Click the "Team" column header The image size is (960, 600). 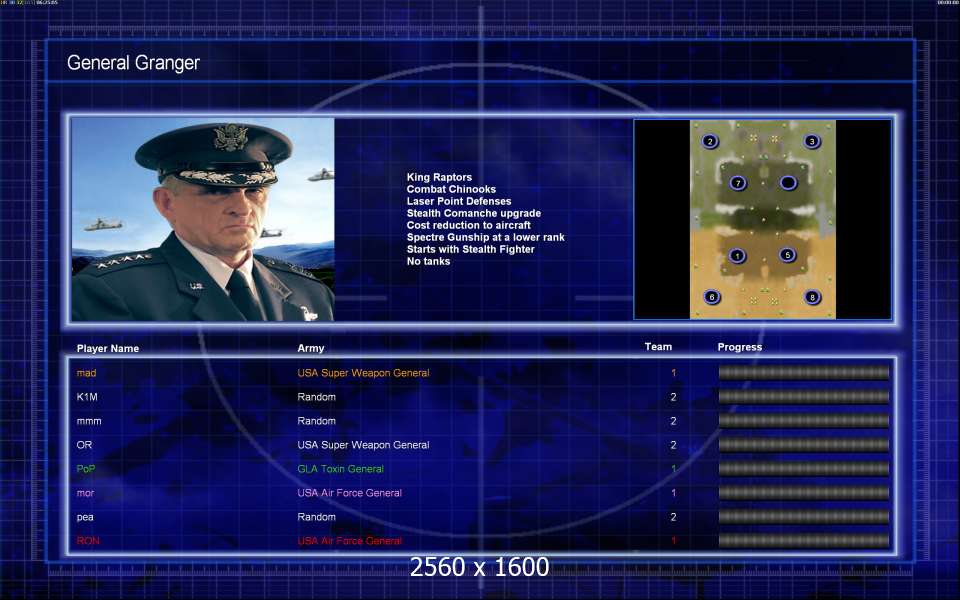click(x=658, y=347)
